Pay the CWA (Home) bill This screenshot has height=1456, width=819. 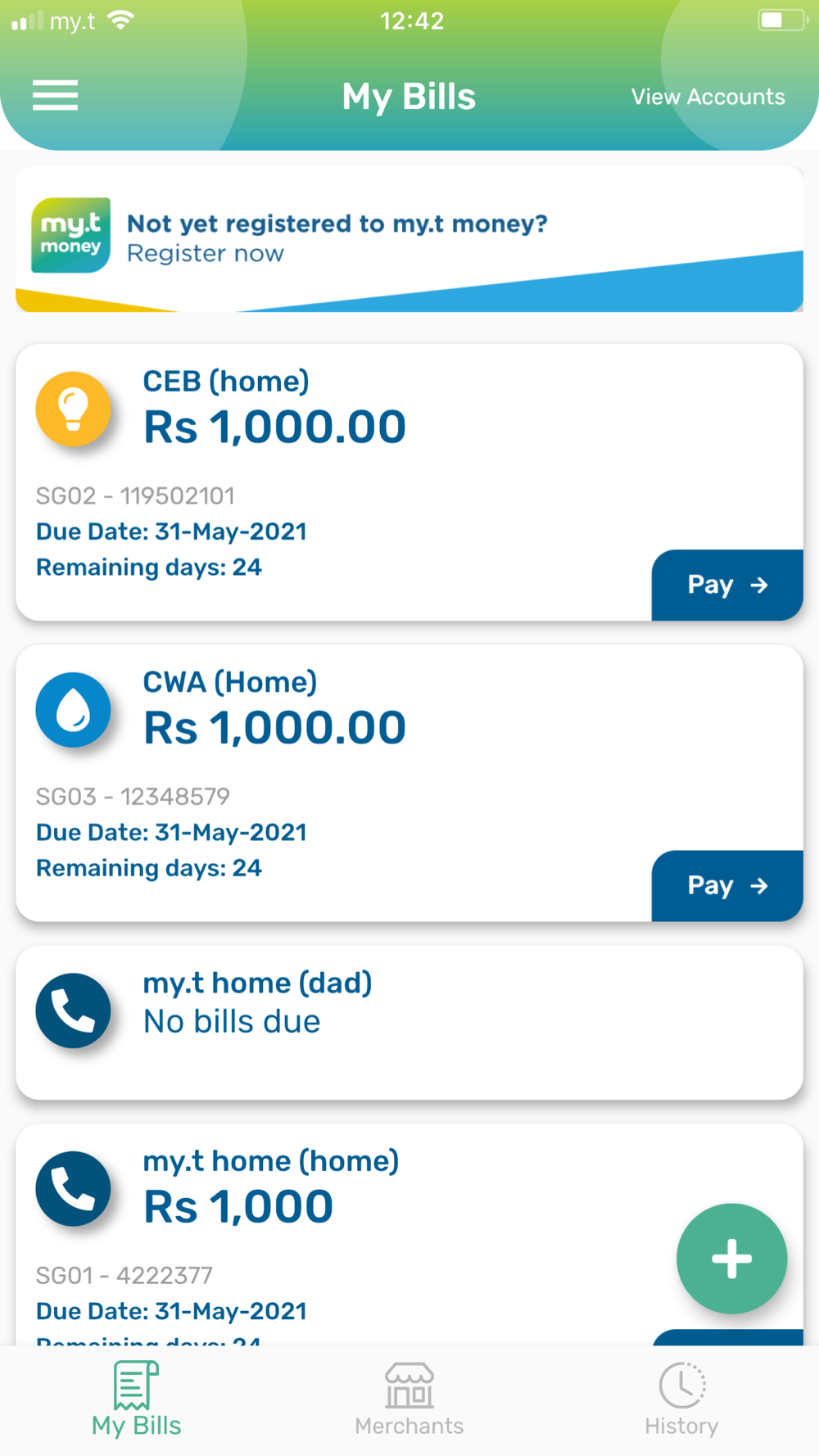coord(727,885)
